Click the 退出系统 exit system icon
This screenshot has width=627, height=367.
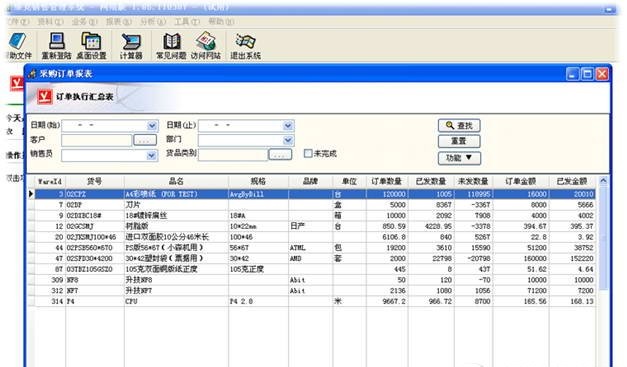[245, 46]
